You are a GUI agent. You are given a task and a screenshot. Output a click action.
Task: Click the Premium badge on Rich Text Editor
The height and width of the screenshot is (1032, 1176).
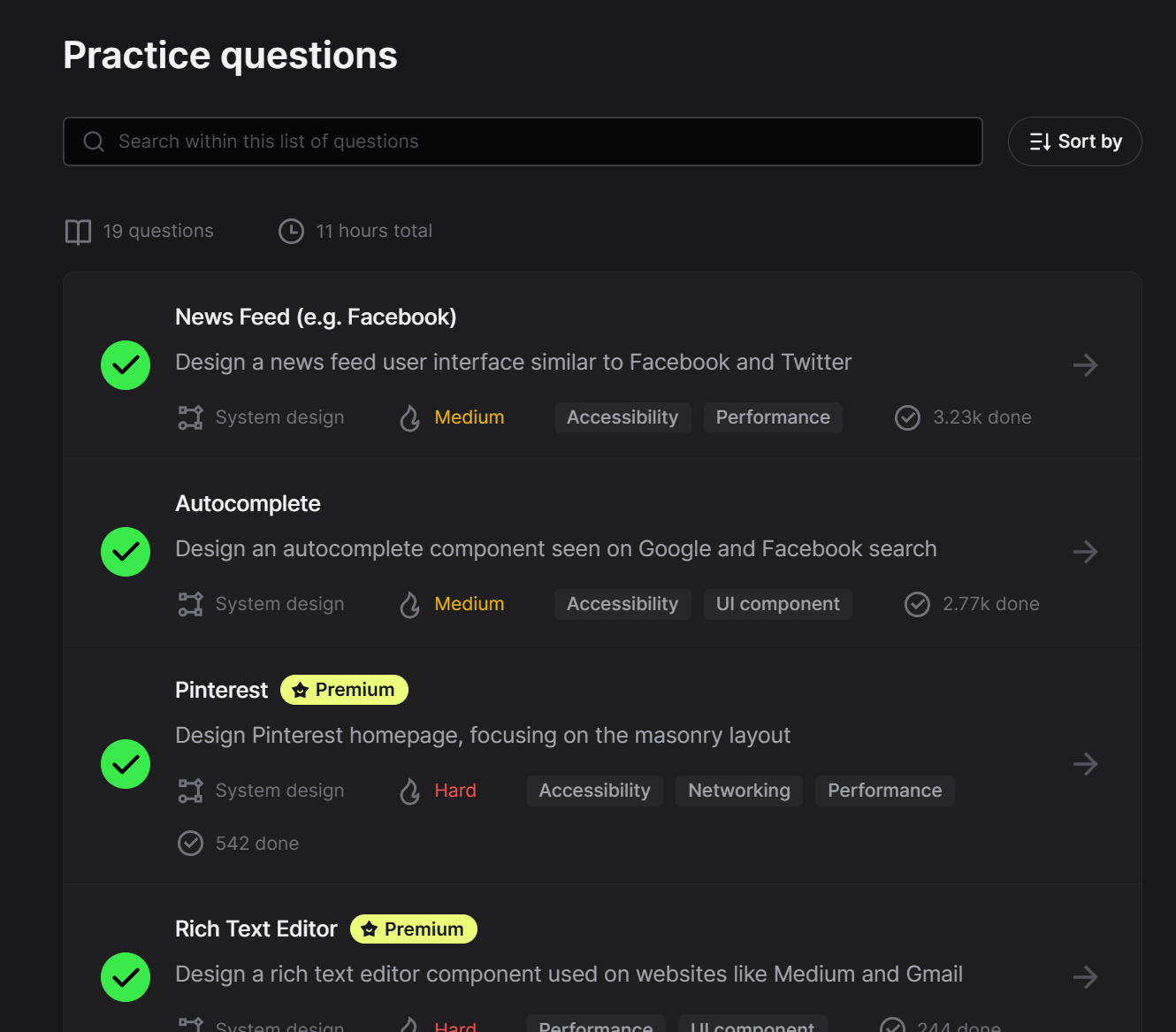pos(413,929)
